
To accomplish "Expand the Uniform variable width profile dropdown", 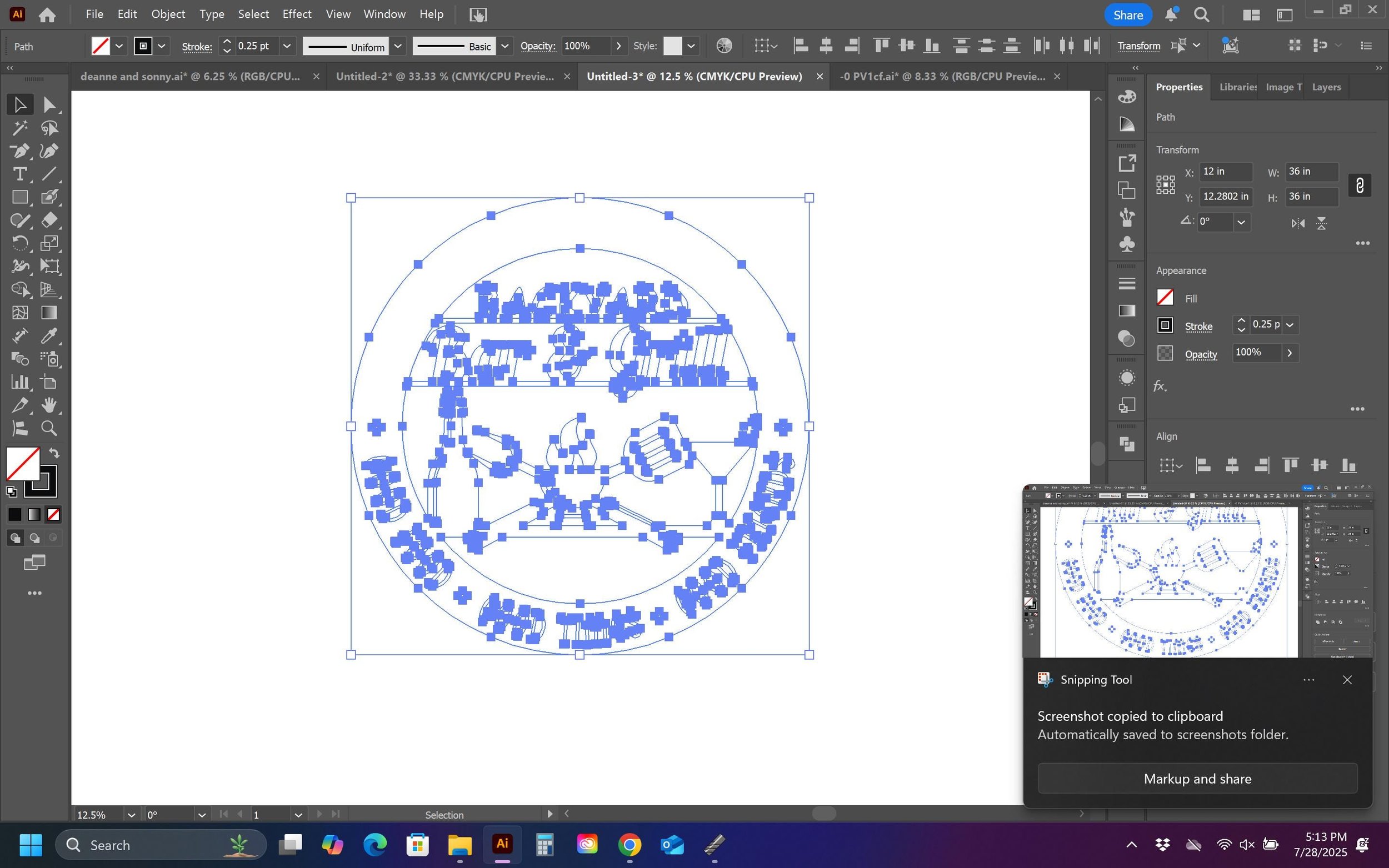I will [397, 46].
